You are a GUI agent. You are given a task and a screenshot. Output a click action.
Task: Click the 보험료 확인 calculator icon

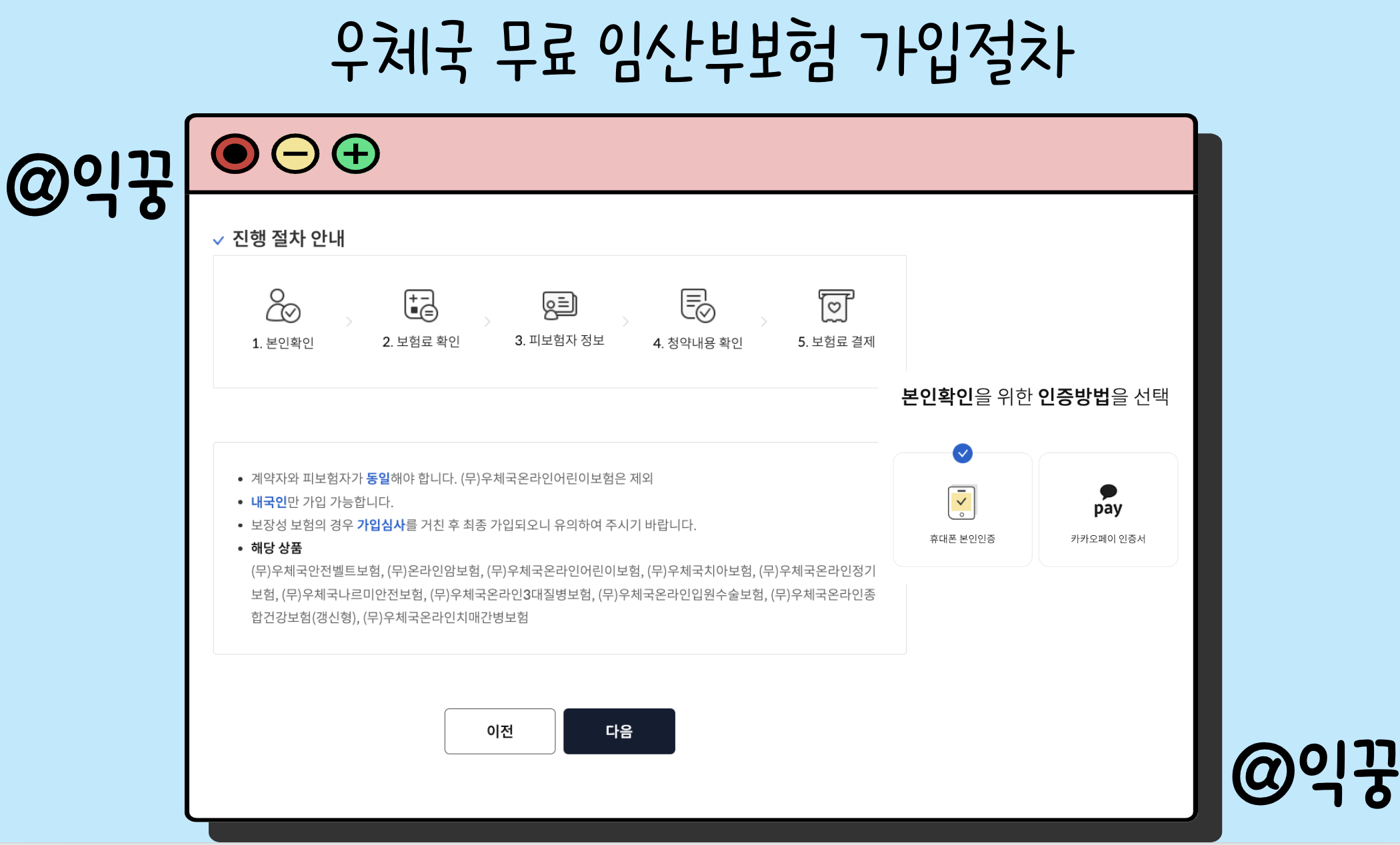coord(421,305)
